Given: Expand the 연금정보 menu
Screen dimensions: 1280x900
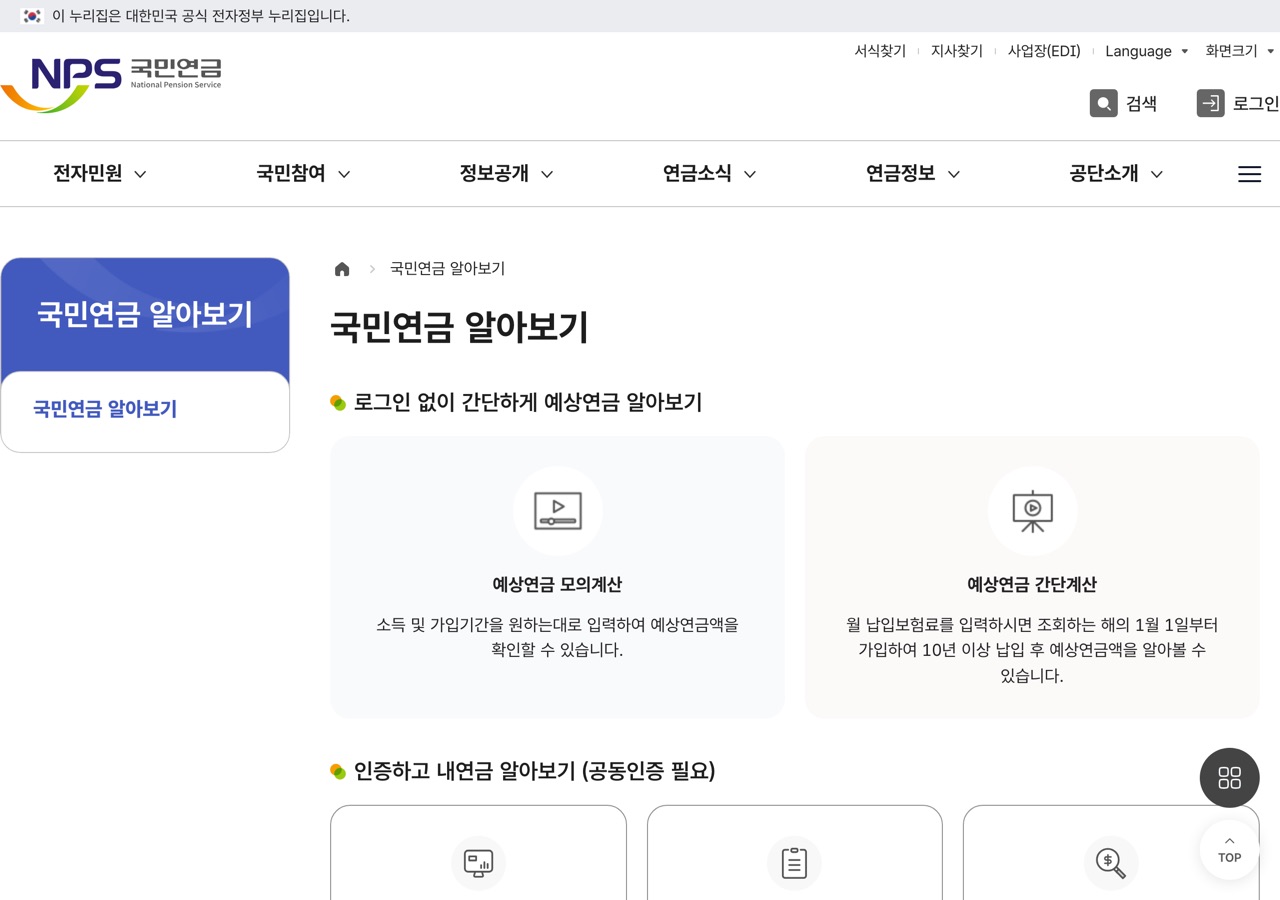Looking at the screenshot, I should click(912, 174).
